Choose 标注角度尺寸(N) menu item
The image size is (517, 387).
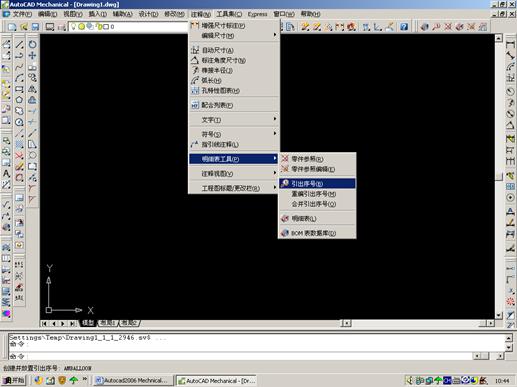click(x=234, y=60)
